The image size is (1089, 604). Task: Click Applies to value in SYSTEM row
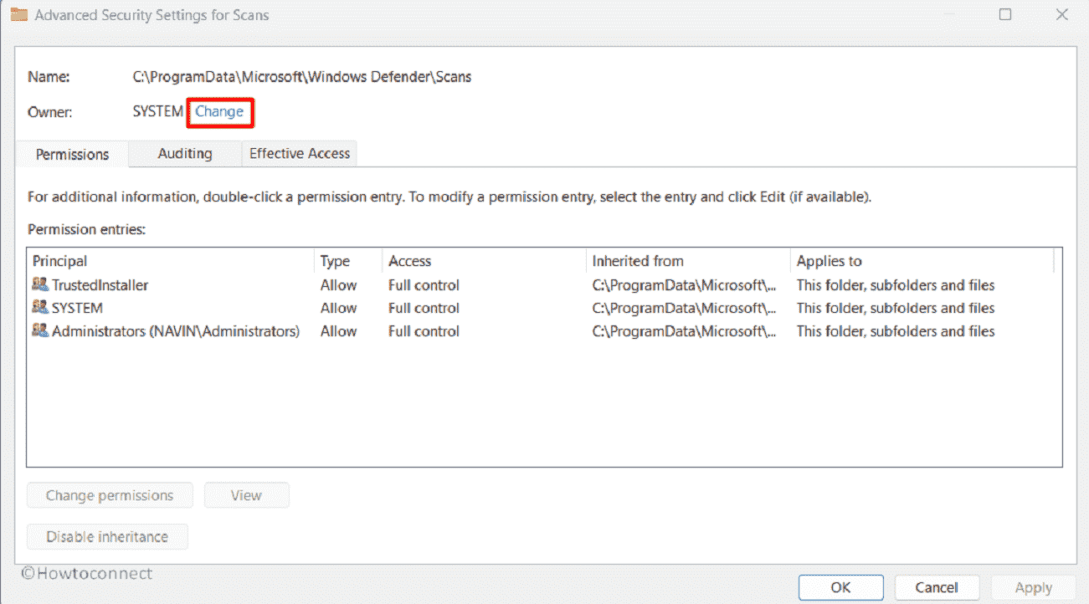[x=895, y=308]
